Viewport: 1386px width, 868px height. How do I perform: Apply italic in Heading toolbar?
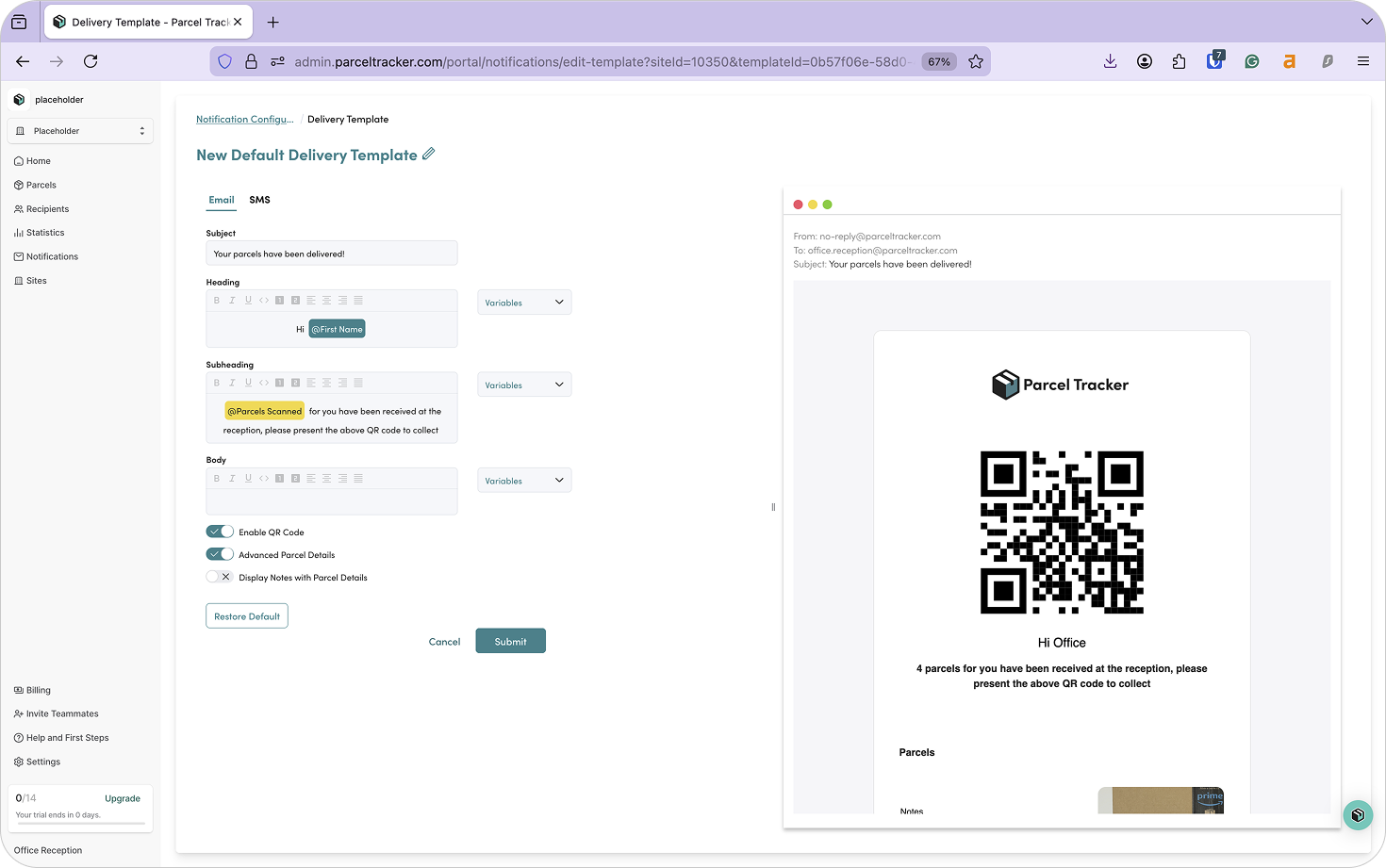(232, 301)
